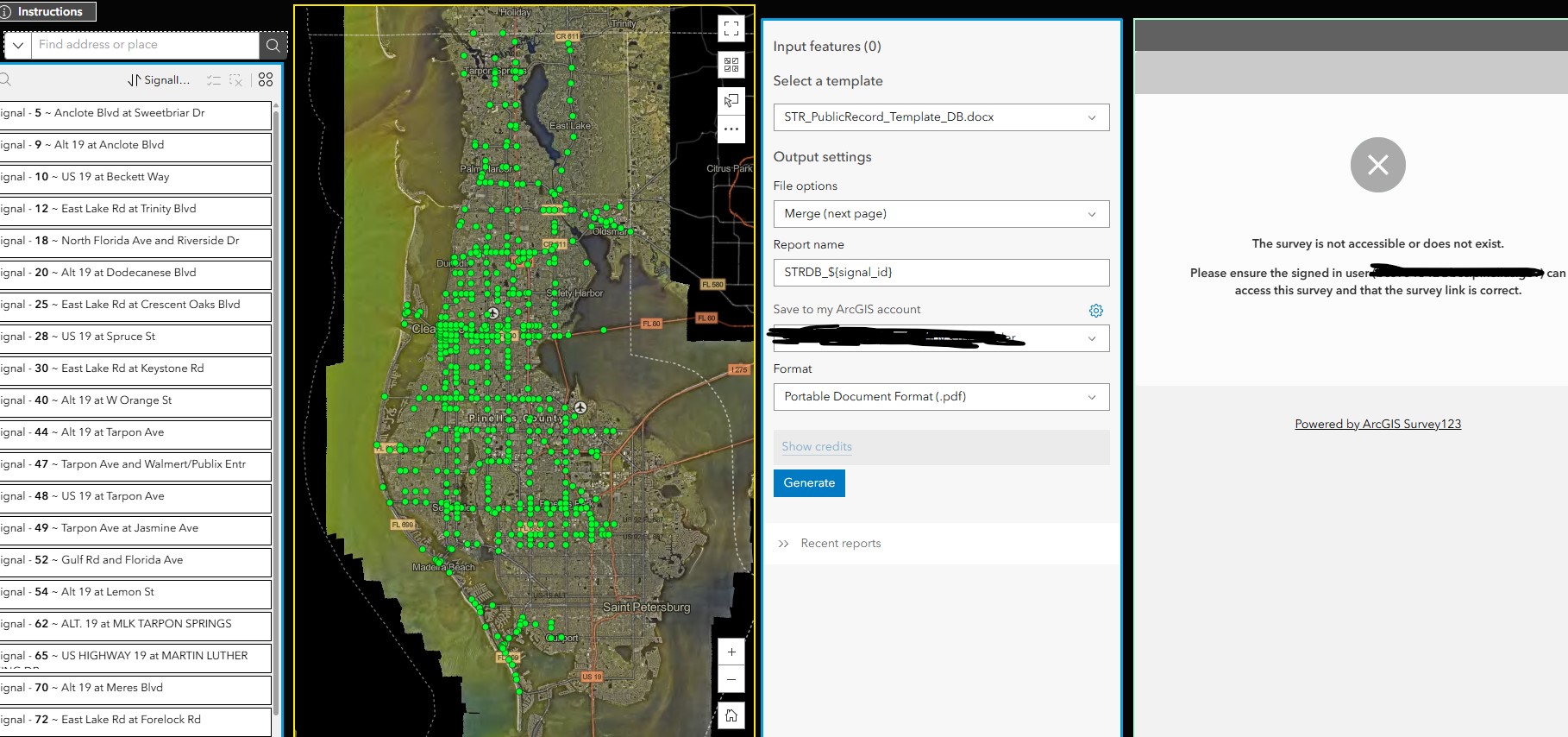
Task: Select Signal 28 US 19 at Spruce St
Action: [x=134, y=337]
